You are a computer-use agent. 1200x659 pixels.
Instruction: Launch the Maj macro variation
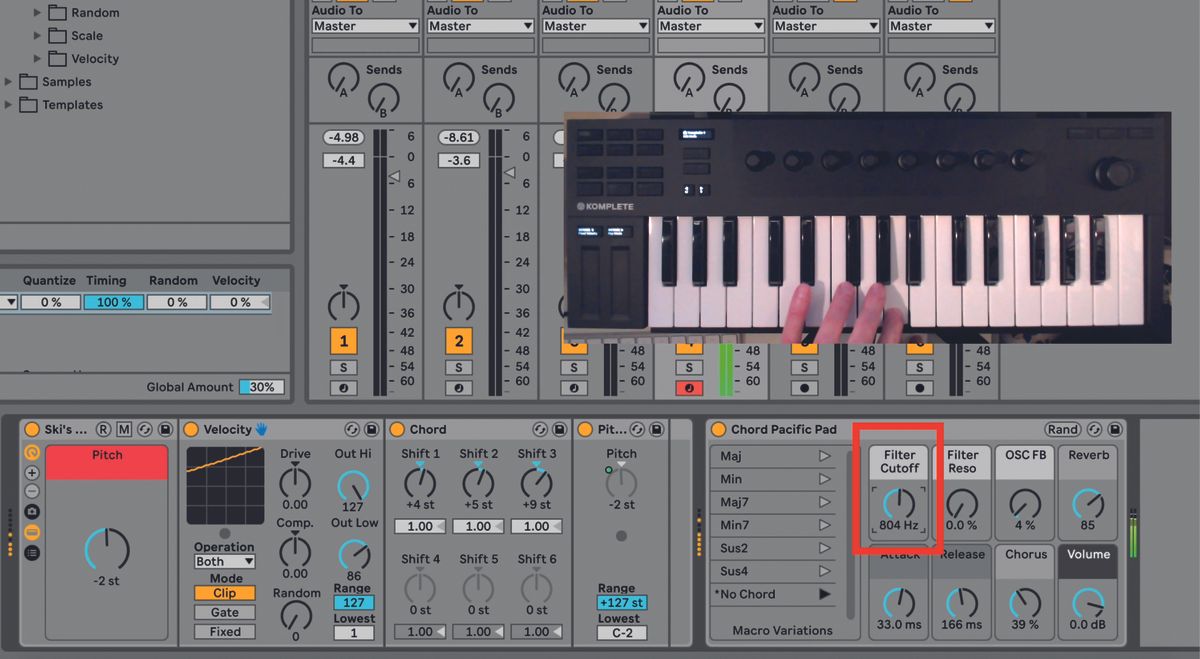824,456
